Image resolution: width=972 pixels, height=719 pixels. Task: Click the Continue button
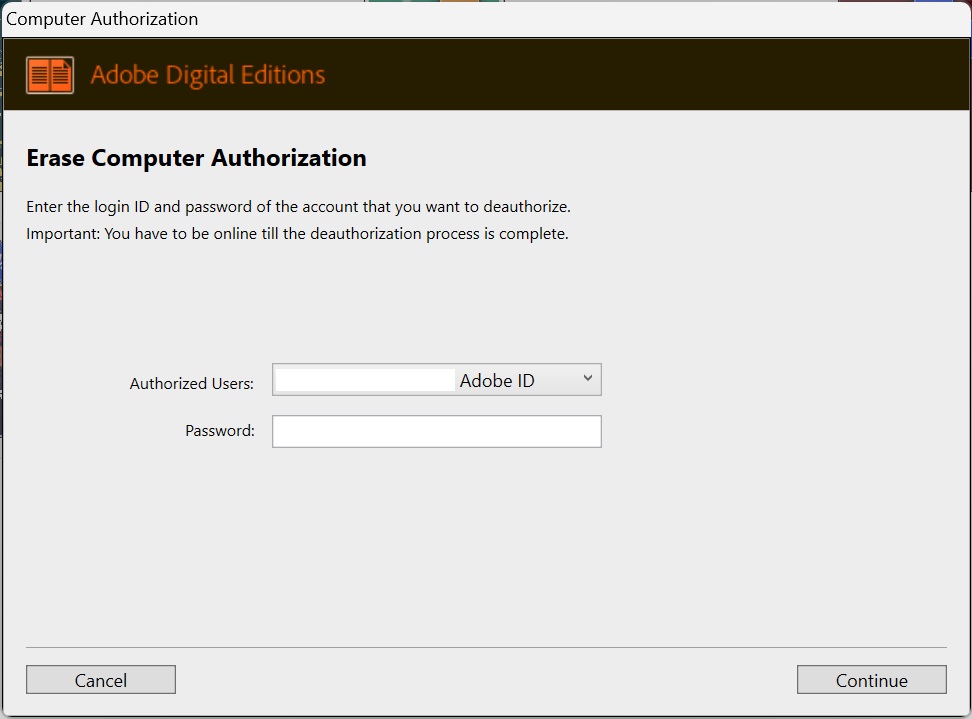pos(872,680)
